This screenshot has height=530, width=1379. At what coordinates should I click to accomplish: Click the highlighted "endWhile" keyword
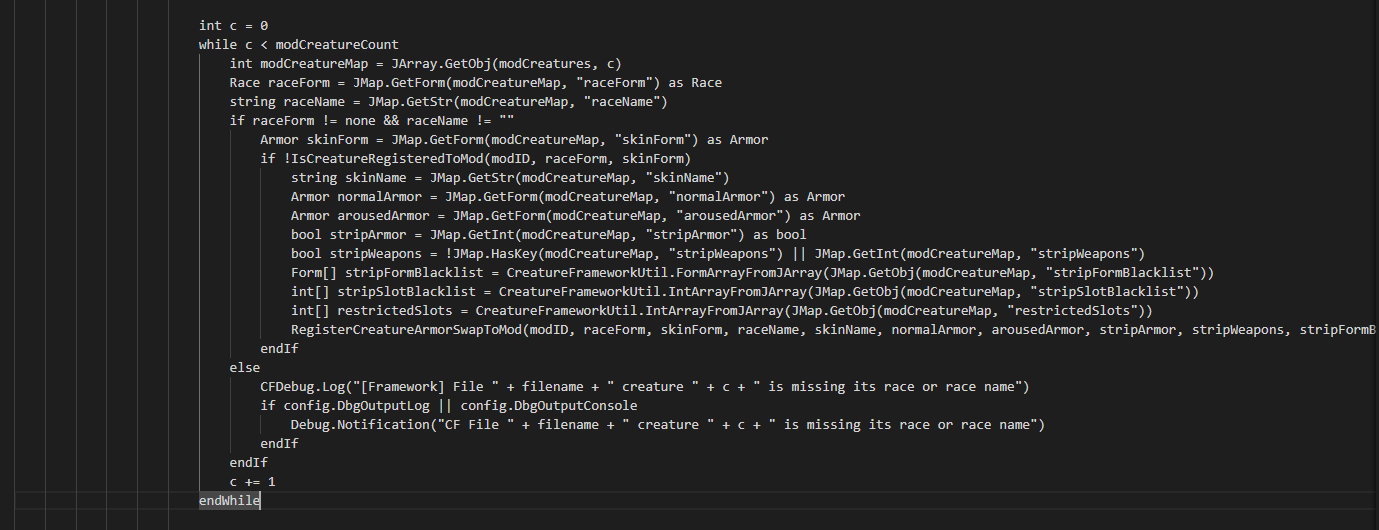pyautogui.click(x=229, y=500)
